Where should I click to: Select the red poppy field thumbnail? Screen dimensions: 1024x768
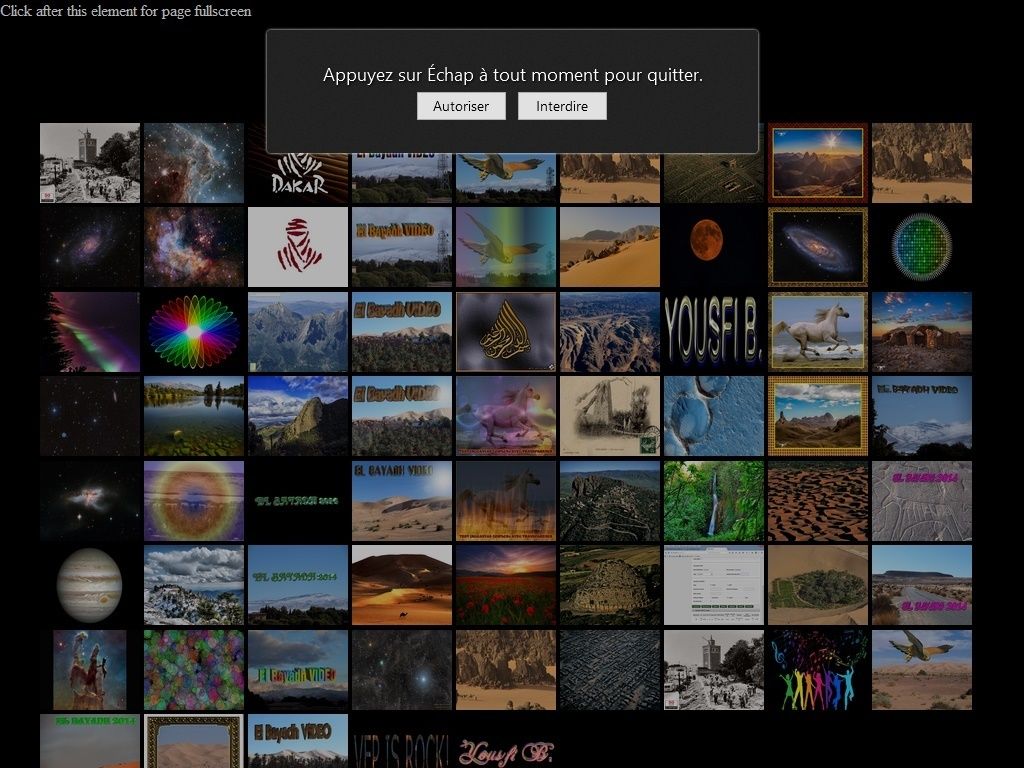click(505, 585)
